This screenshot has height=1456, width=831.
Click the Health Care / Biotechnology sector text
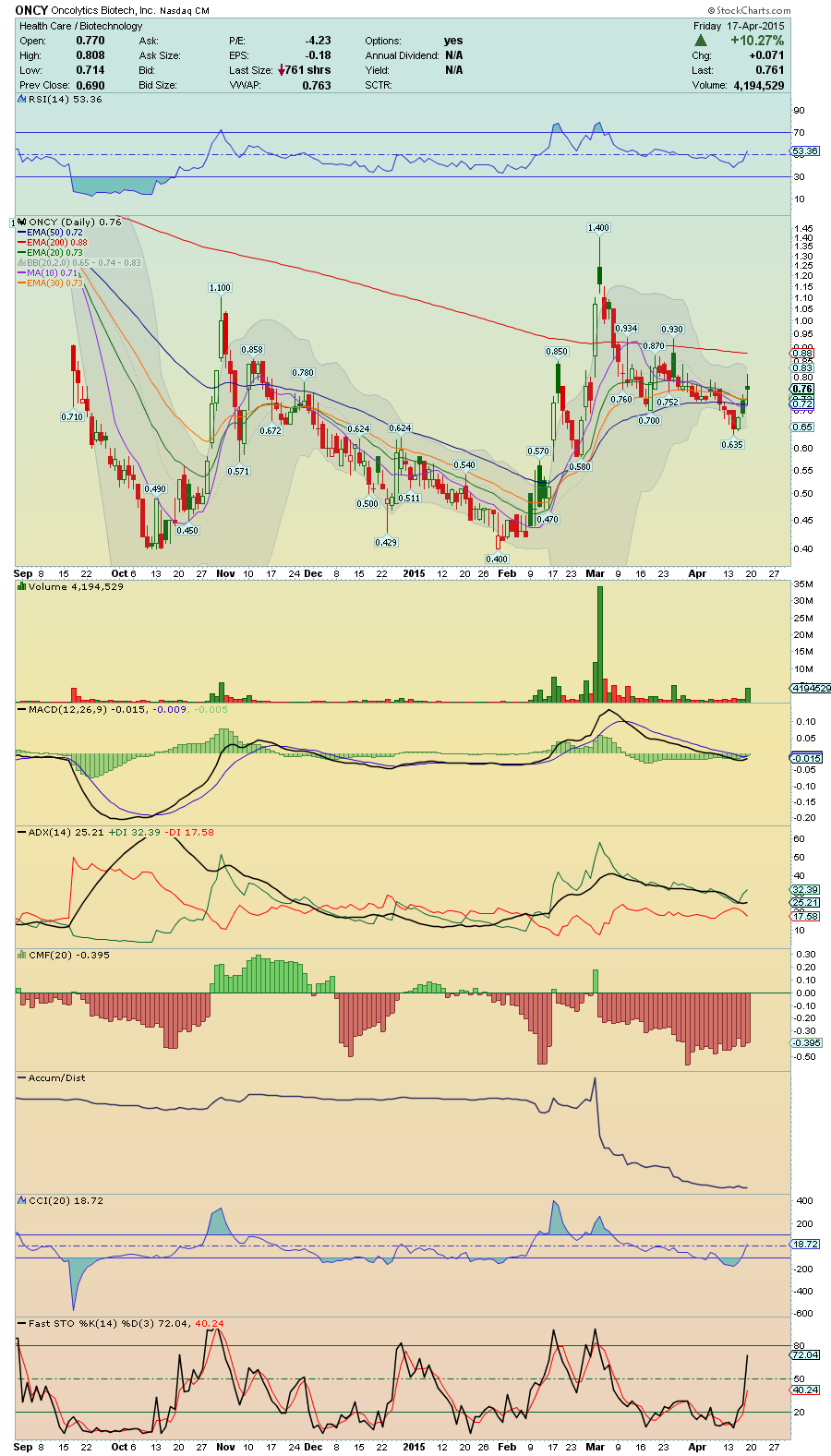pyautogui.click(x=81, y=26)
